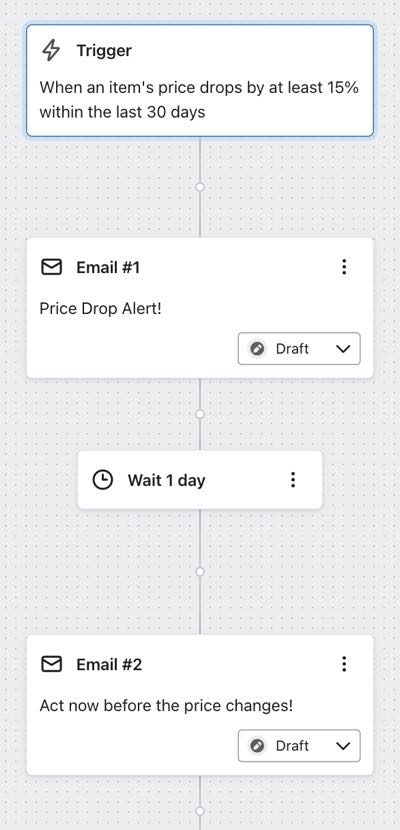
Task: Click the add-step node below Email #1
Action: click(200, 414)
